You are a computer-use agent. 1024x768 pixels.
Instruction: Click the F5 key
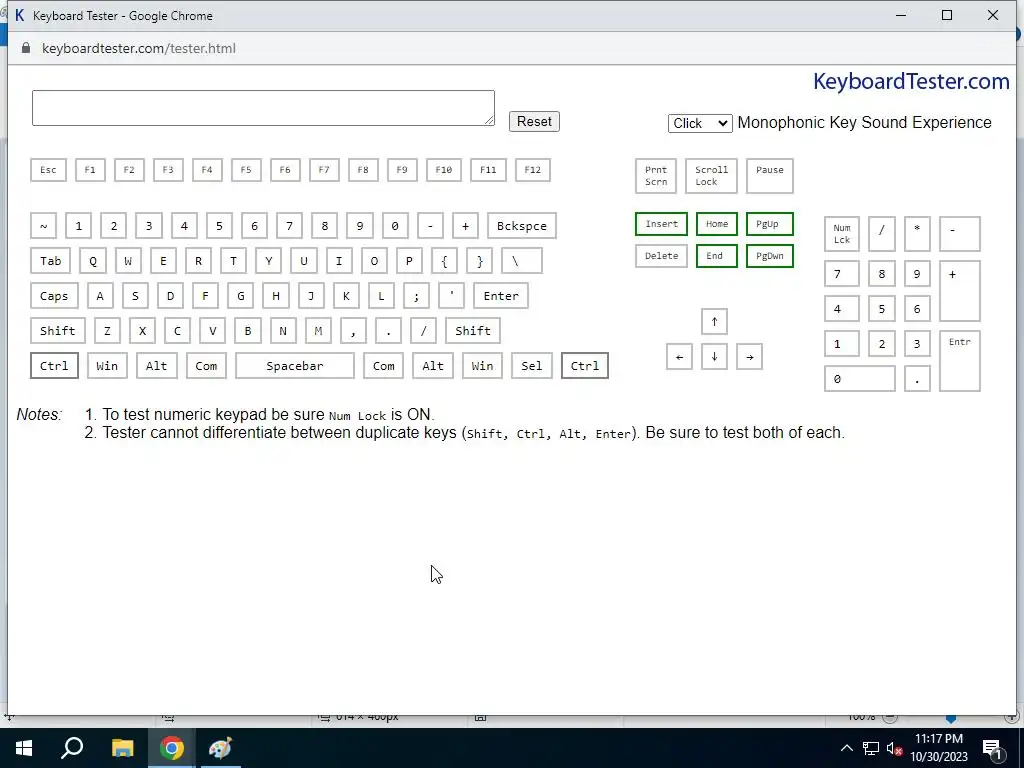246,170
